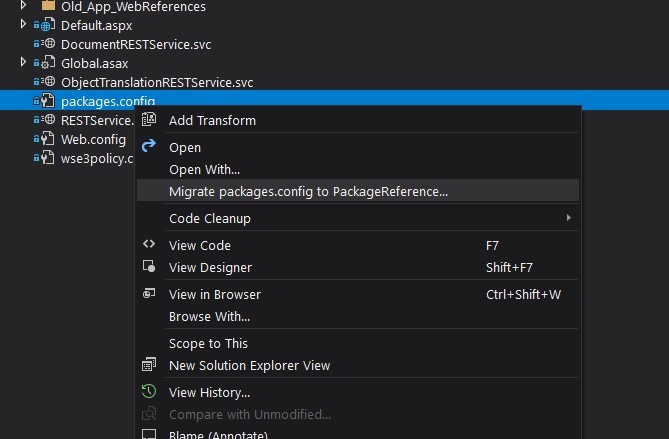The height and width of the screenshot is (439, 669).
Task: Click the Add Transform icon
Action: (x=149, y=119)
